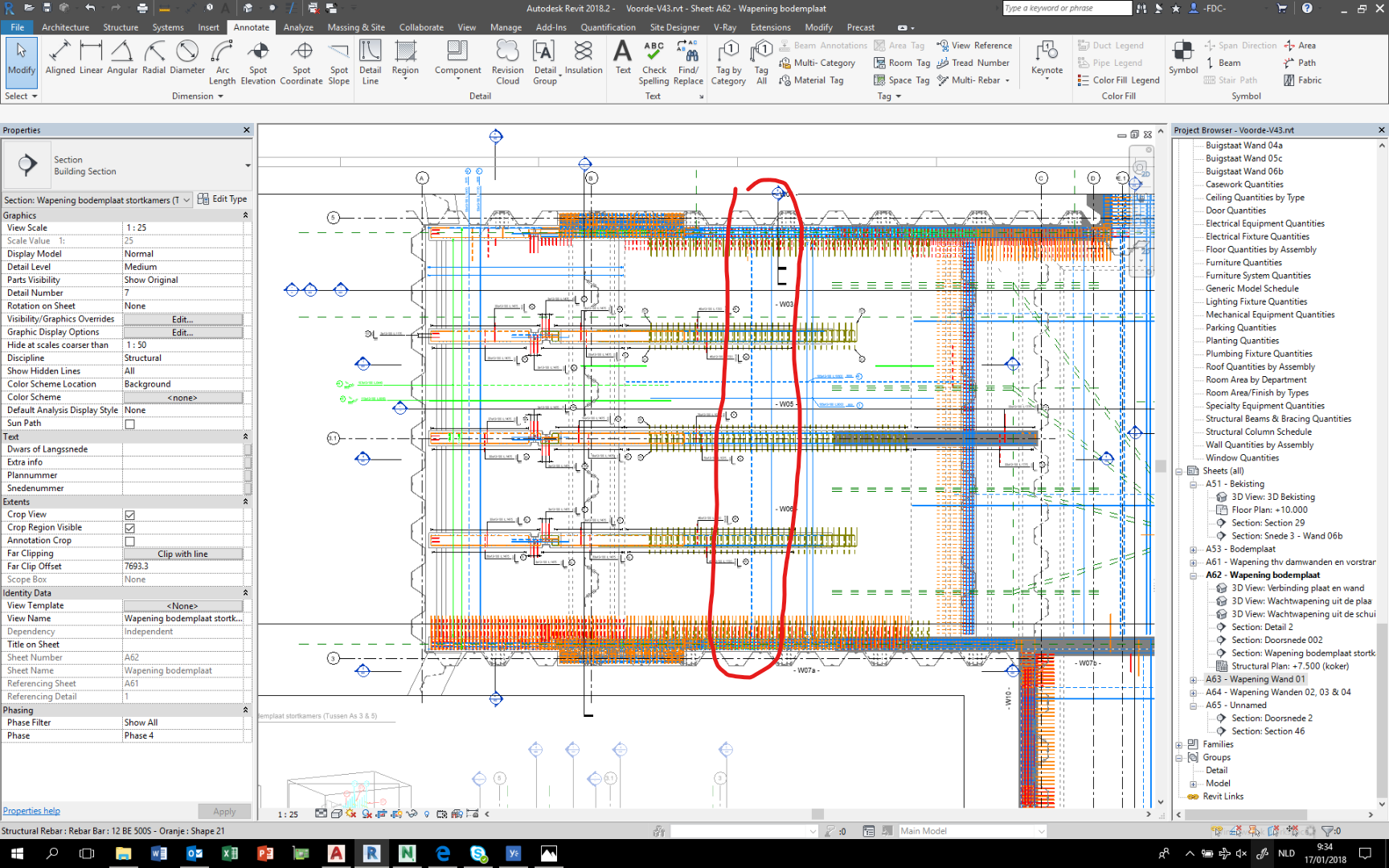Expand the Families node in Project Browser
The height and width of the screenshot is (868, 1389).
[1178, 744]
